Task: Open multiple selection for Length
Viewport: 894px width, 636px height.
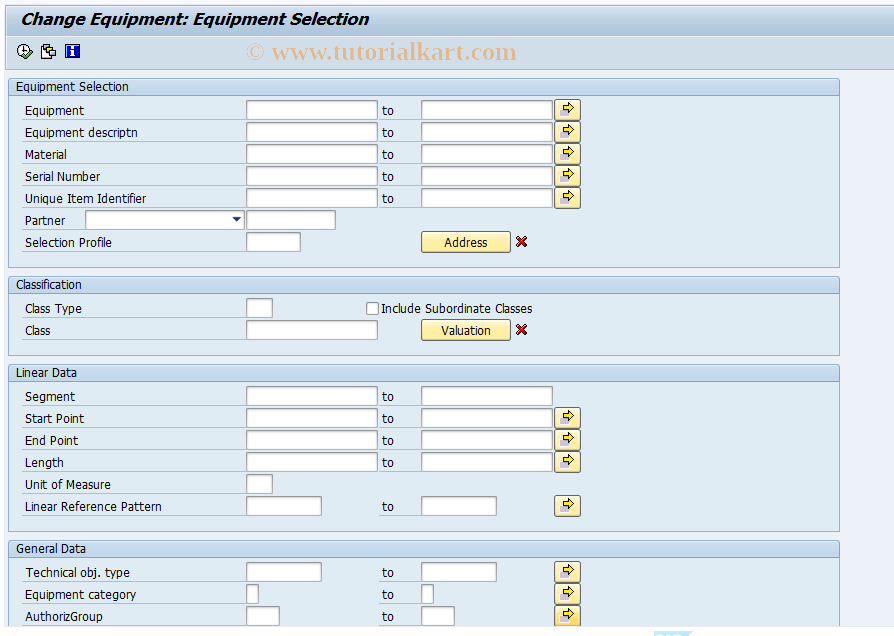Action: 567,461
